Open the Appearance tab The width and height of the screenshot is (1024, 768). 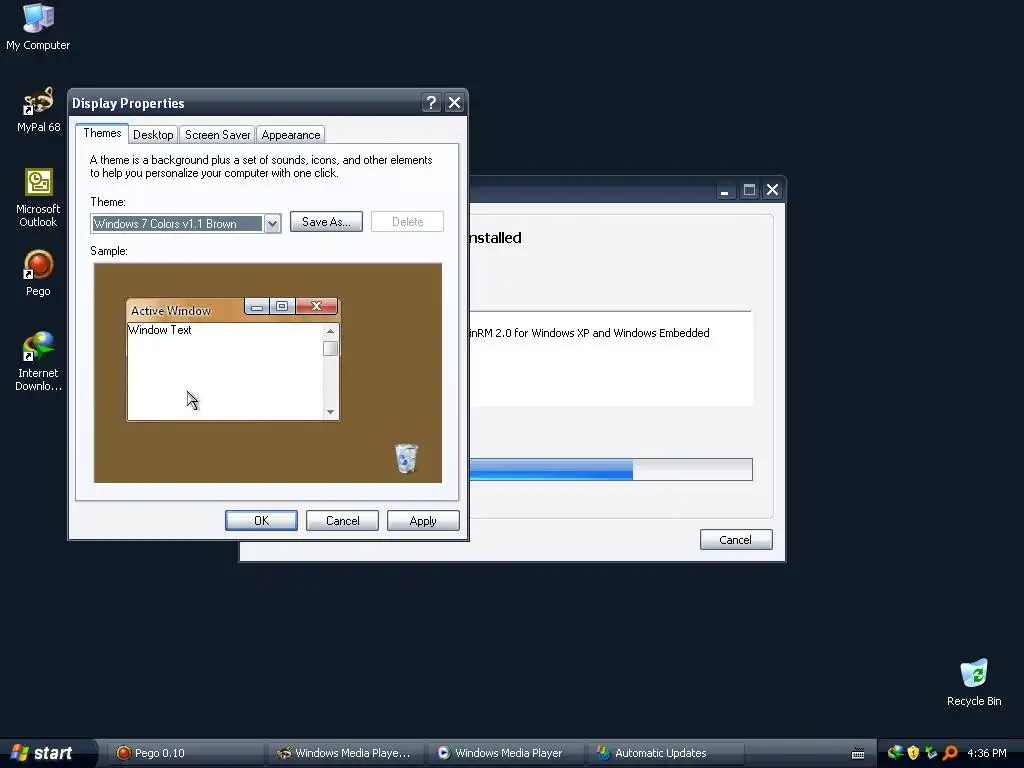291,135
